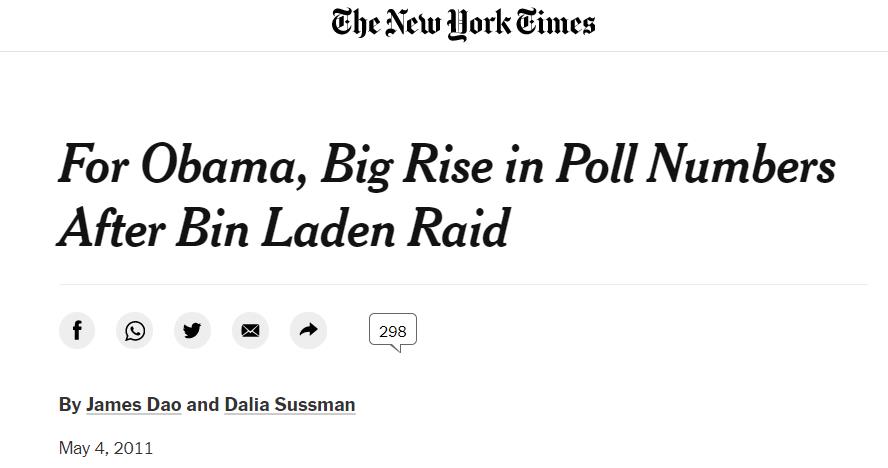Tweet the article using the Twitter icon
Screen dimensions: 888x468
click(x=192, y=331)
